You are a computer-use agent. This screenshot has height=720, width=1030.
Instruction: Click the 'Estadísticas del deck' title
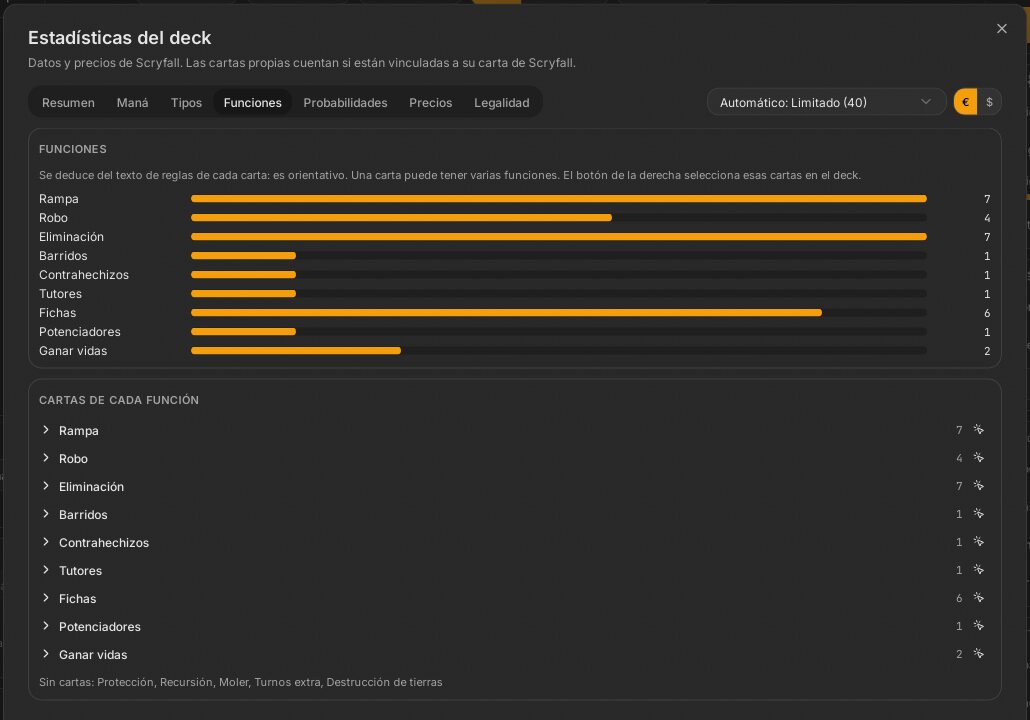click(x=120, y=37)
